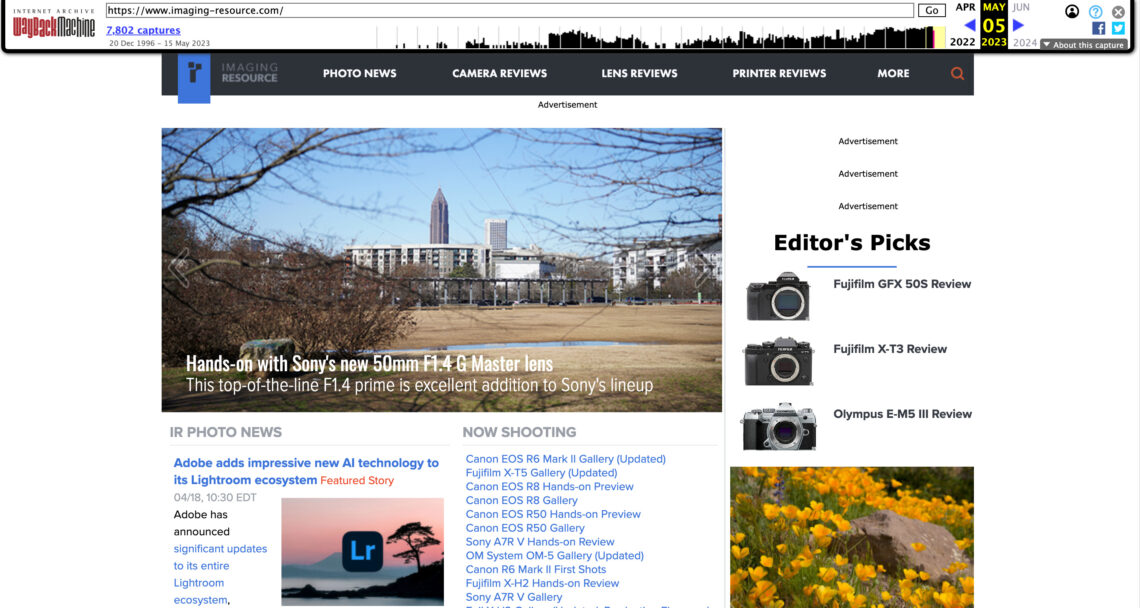Show previous slide in hero carousel
The image size is (1140, 608).
tap(179, 268)
